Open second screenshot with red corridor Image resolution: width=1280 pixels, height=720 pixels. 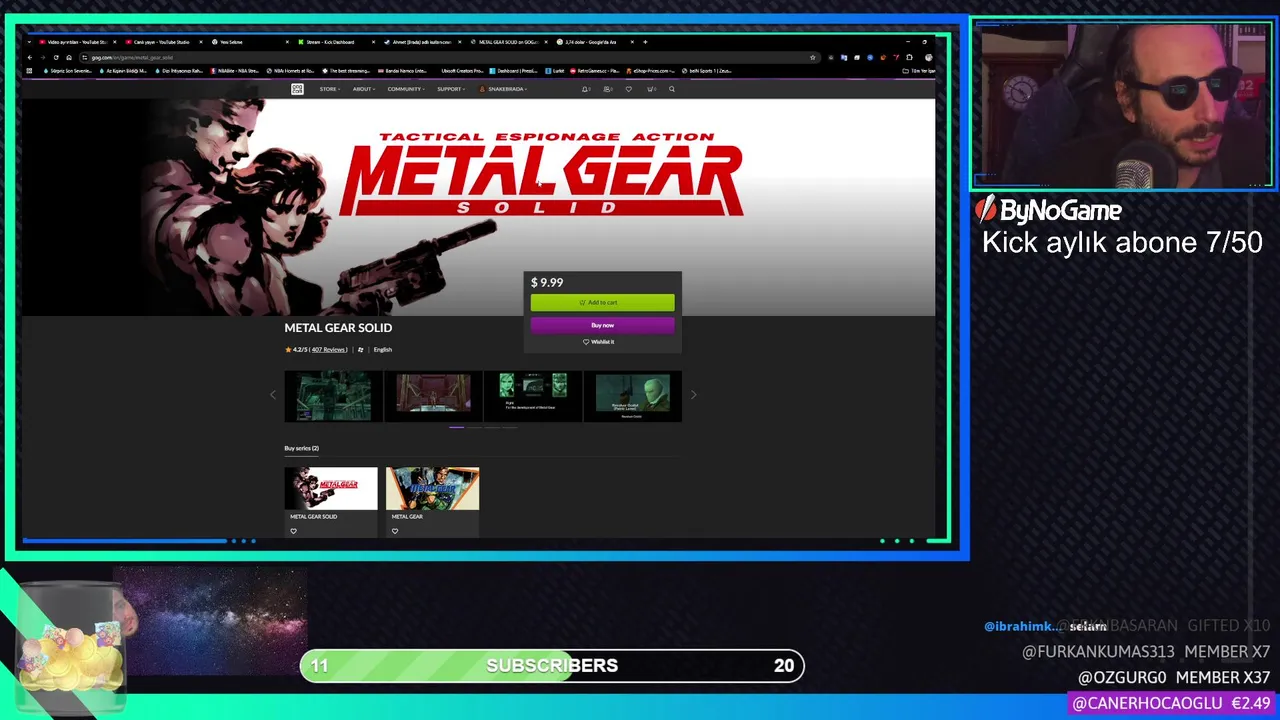(434, 396)
